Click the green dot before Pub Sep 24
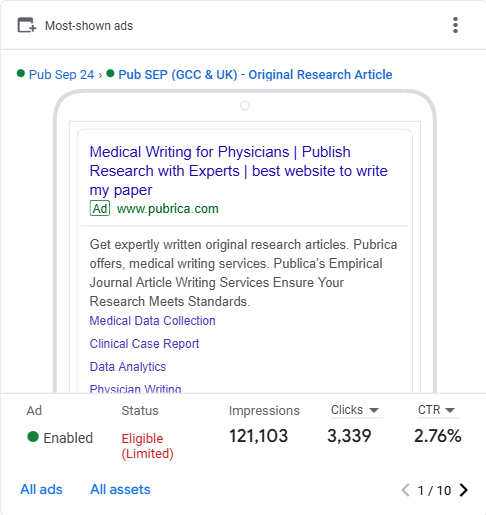This screenshot has height=515, width=486. (x=21, y=73)
